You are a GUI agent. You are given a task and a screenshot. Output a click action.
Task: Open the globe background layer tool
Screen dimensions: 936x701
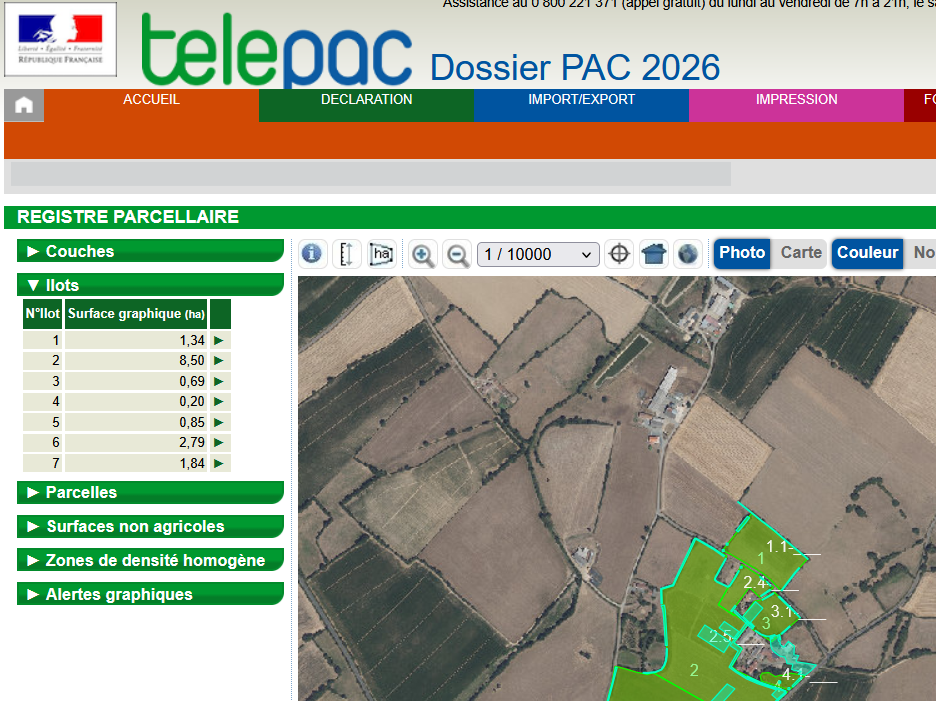coord(688,253)
